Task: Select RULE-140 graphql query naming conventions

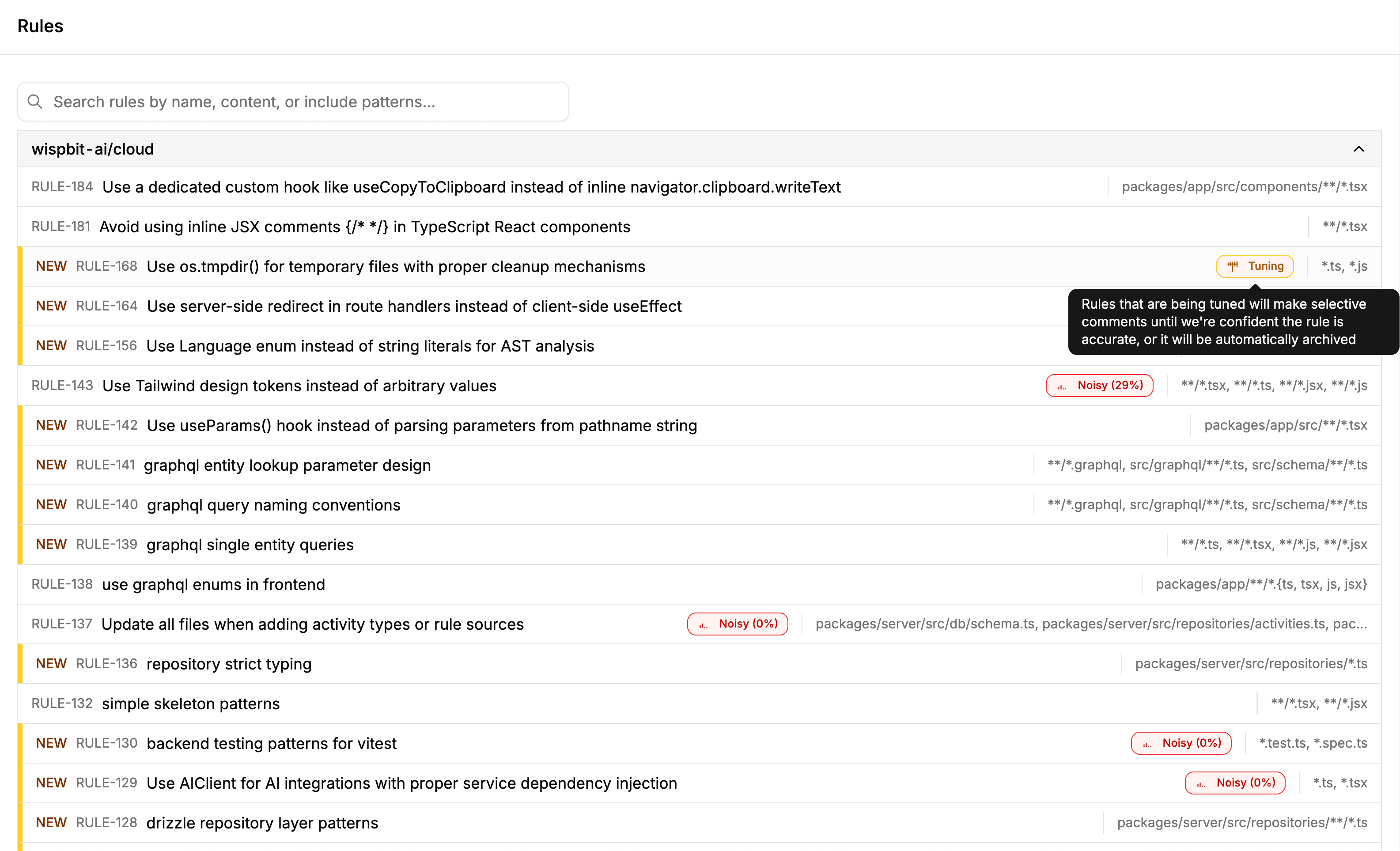Action: [x=273, y=505]
